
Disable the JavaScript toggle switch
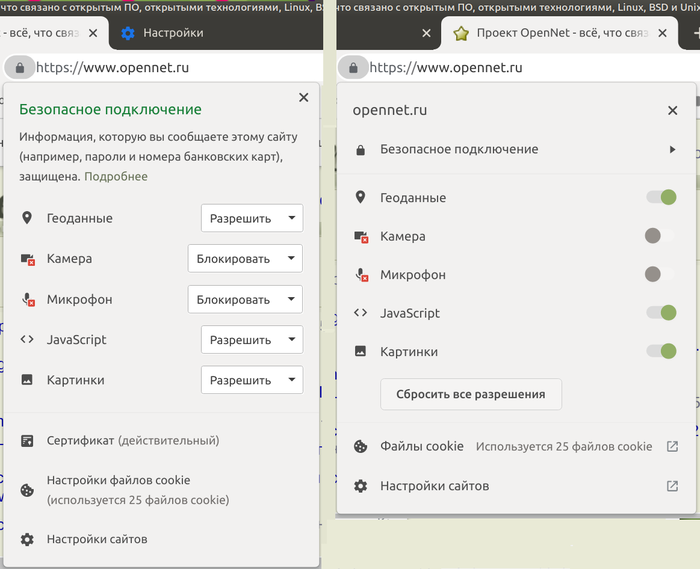(662, 313)
